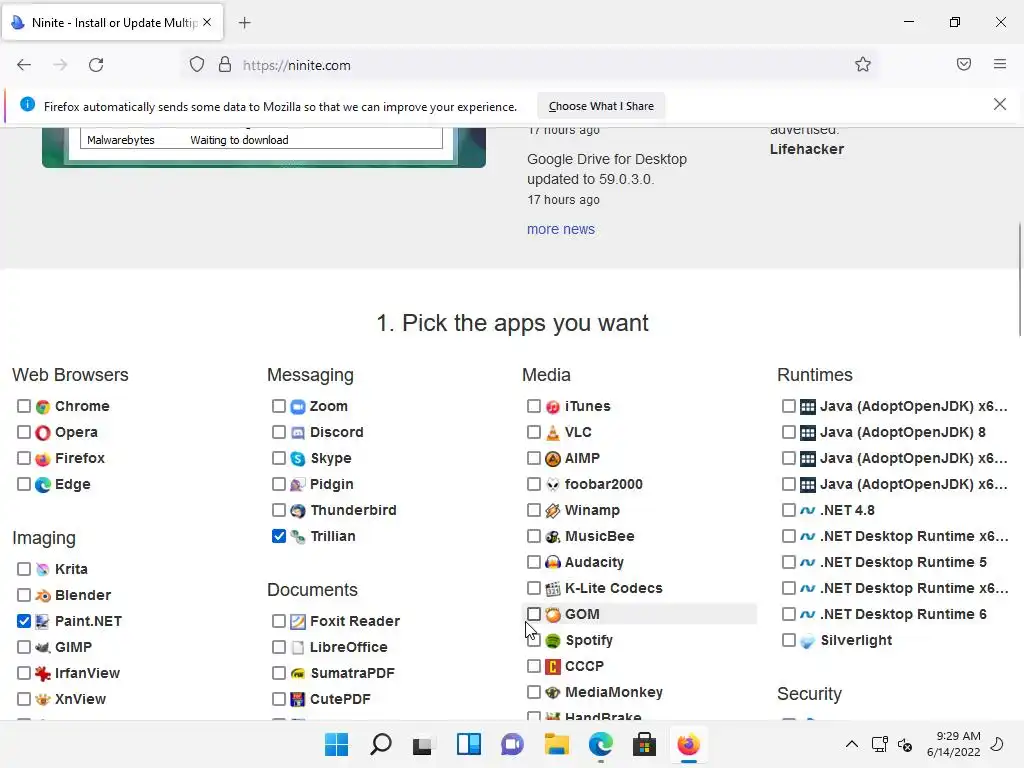The height and width of the screenshot is (768, 1024).
Task: Dismiss the Firefox data notification bar
Action: (1000, 104)
